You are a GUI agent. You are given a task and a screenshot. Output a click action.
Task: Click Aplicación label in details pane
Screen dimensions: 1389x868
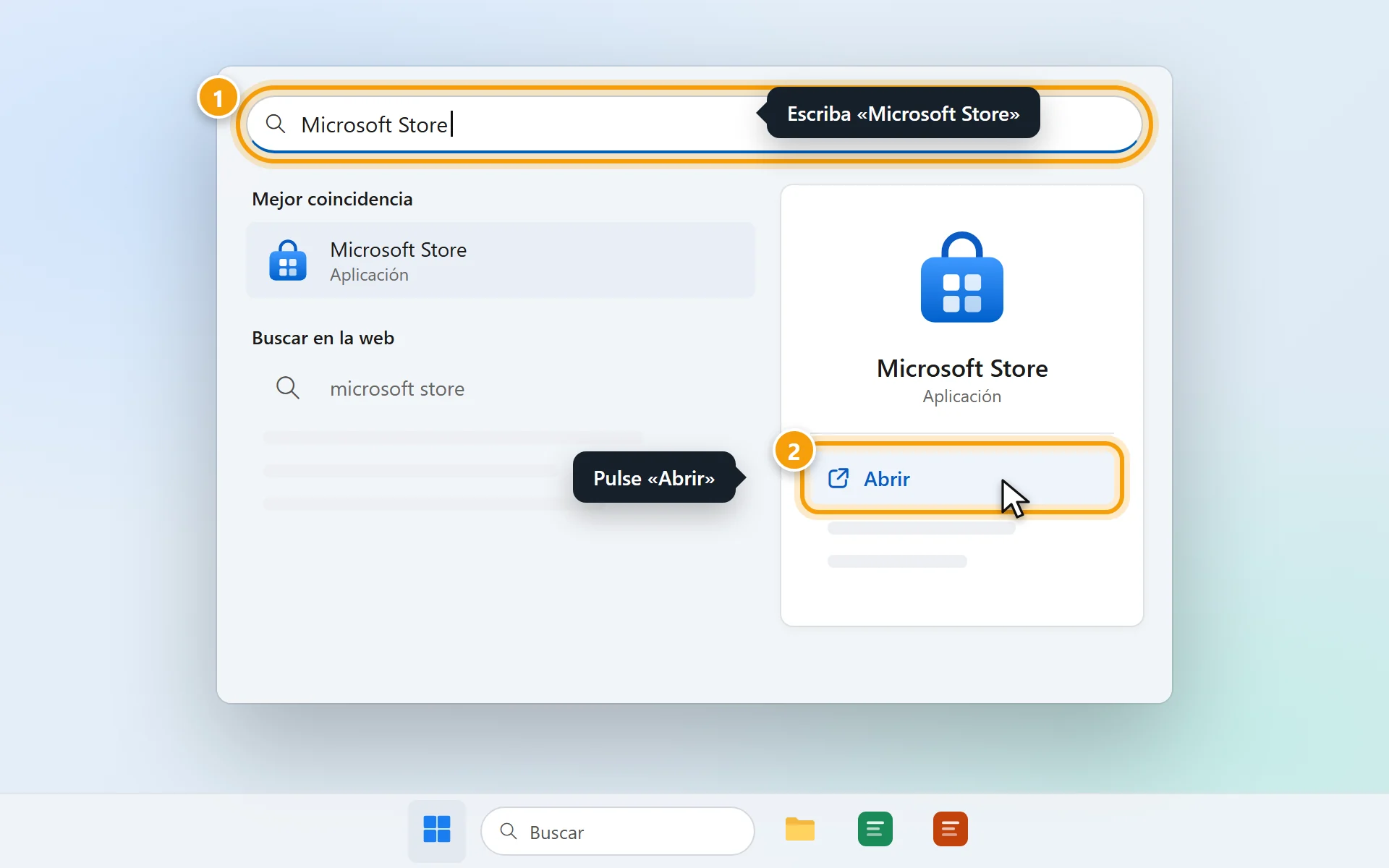tap(962, 396)
